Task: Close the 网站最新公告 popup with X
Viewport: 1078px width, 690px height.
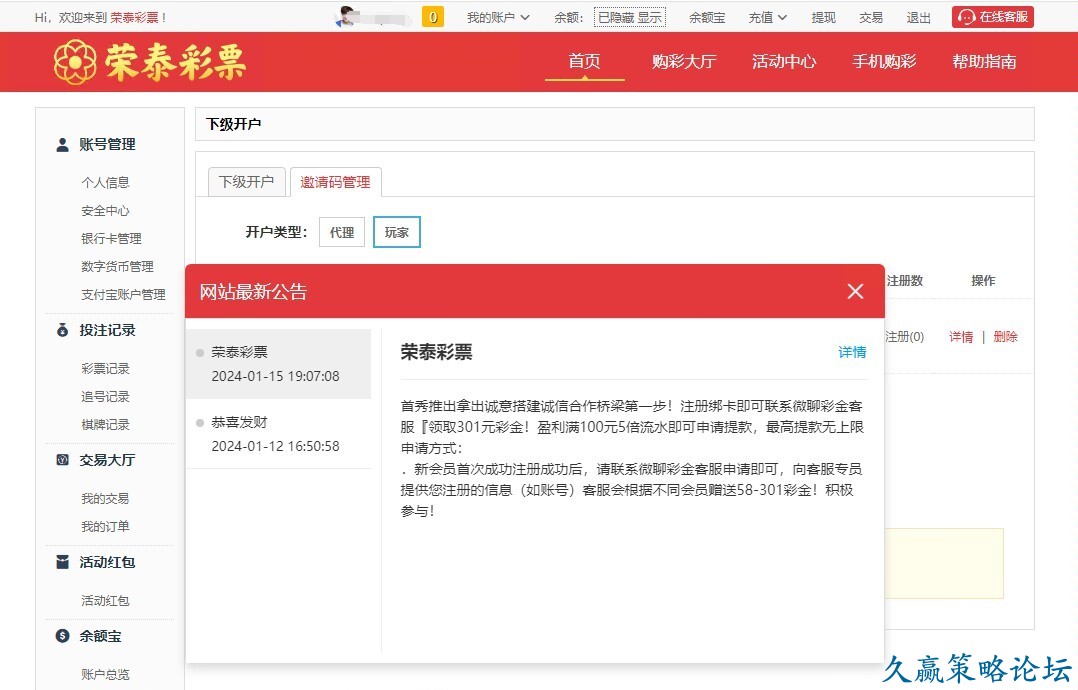Action: (x=855, y=291)
